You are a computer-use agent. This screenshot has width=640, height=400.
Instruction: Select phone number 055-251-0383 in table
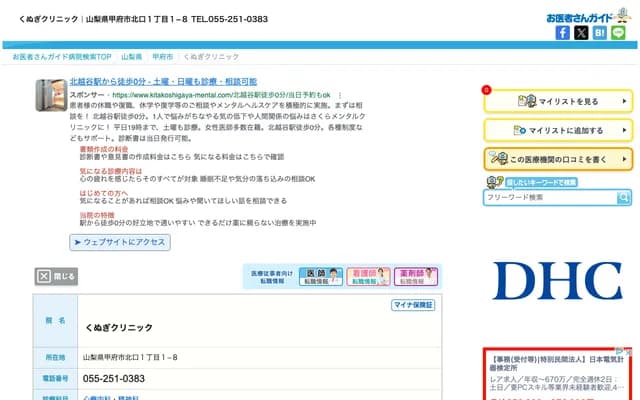[114, 379]
